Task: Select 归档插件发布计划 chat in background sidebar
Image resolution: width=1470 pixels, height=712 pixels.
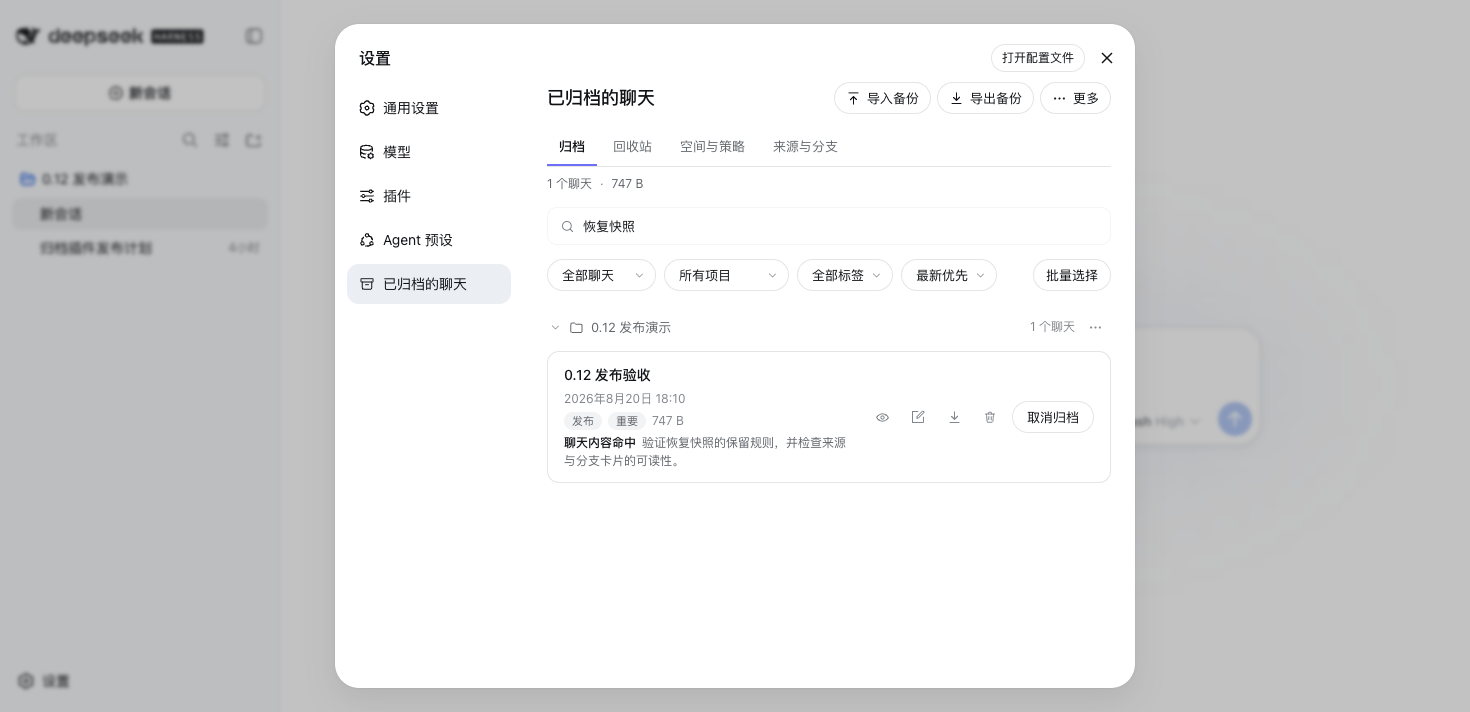Action: tap(140, 248)
